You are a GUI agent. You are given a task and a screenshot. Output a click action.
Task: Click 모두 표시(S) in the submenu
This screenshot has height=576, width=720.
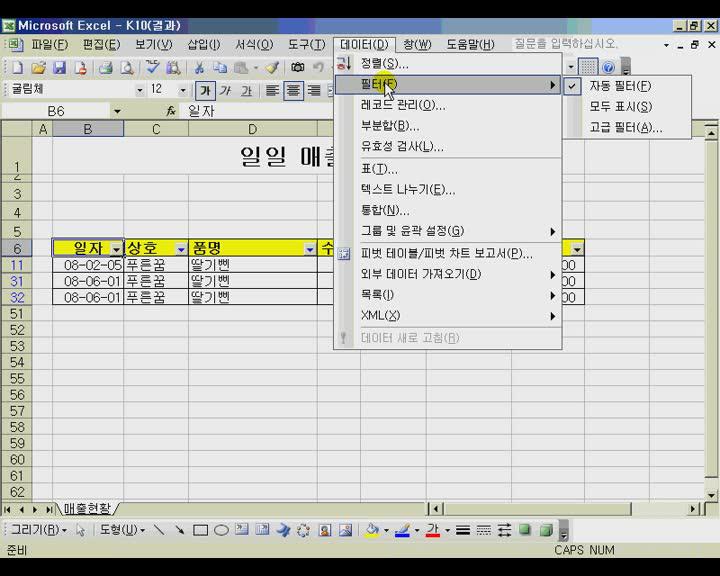(x=627, y=107)
